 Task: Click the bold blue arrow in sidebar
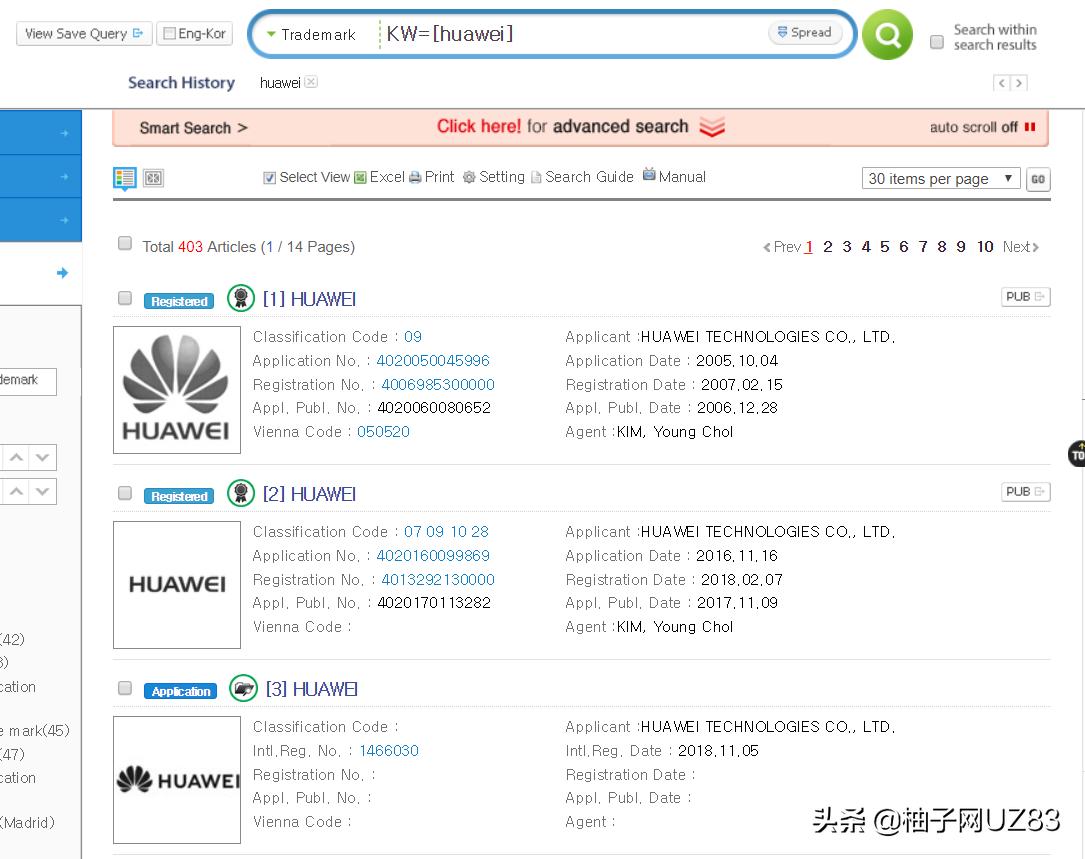[x=62, y=273]
